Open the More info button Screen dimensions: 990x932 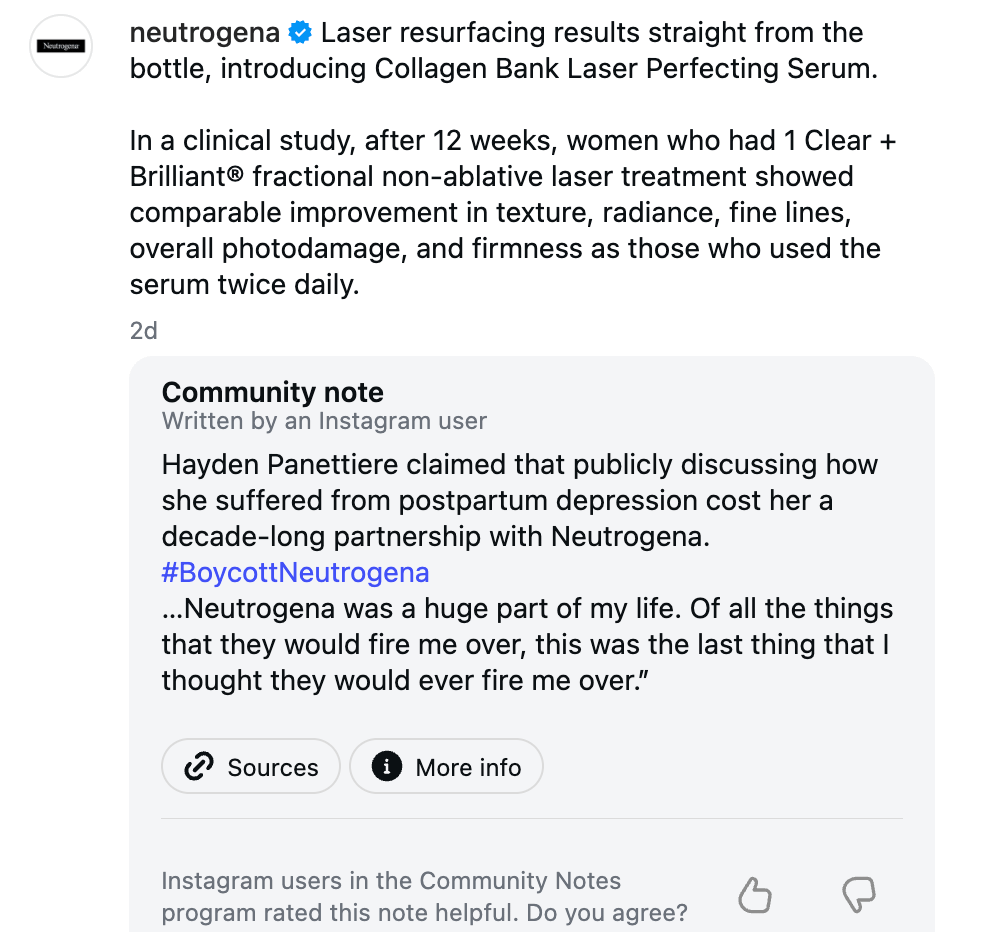coord(446,767)
